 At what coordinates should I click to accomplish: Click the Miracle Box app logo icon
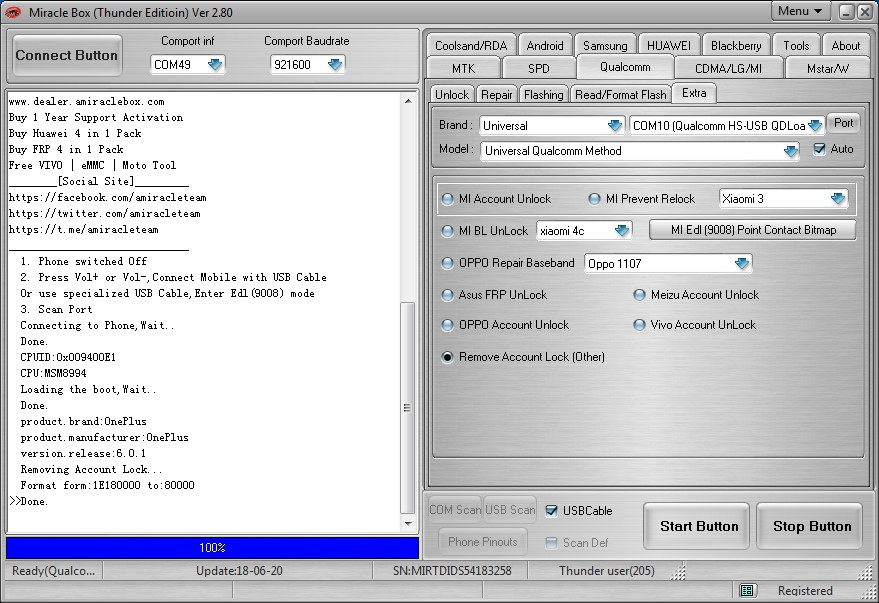click(x=13, y=12)
